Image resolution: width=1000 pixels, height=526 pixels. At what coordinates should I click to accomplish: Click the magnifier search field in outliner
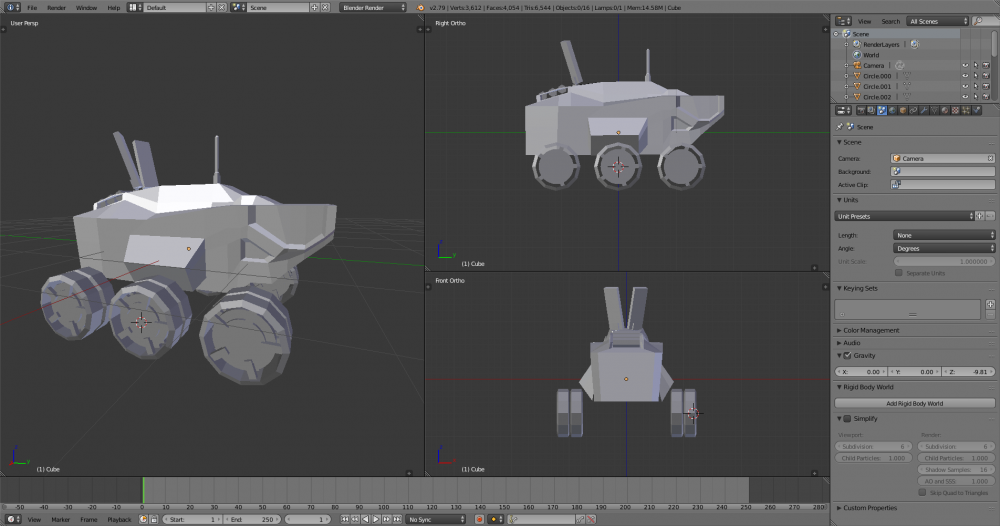coord(985,21)
